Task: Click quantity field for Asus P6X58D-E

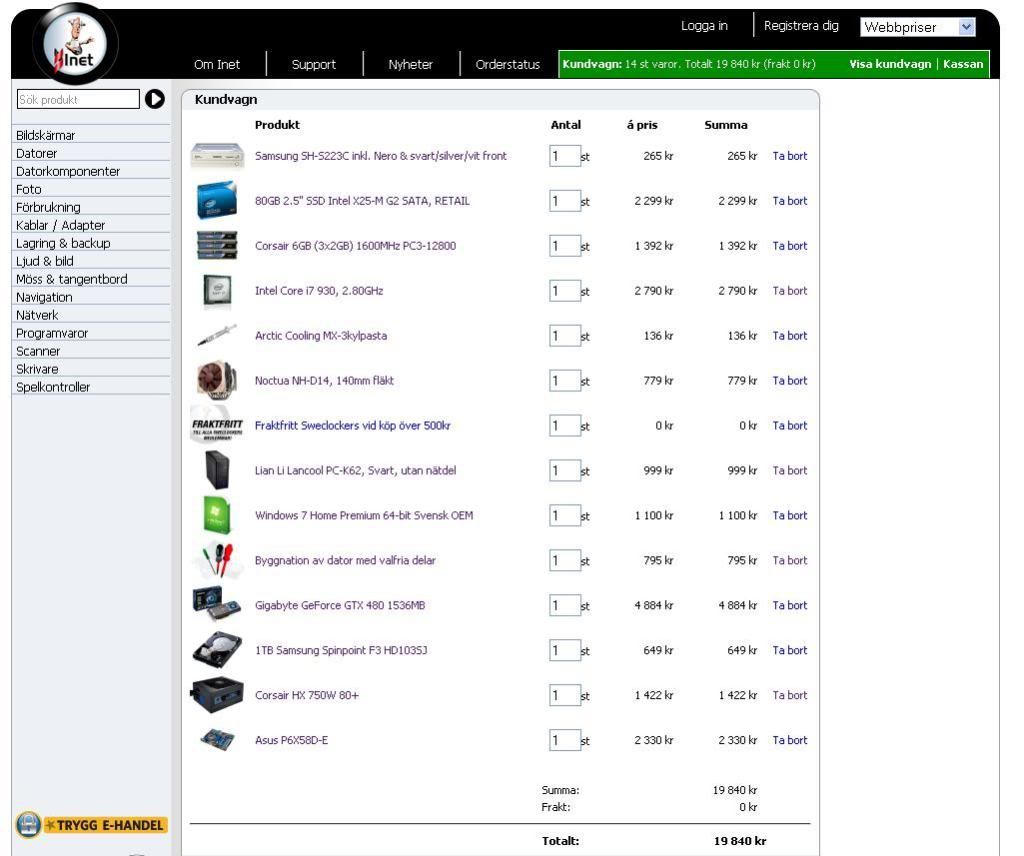Action: [564, 740]
